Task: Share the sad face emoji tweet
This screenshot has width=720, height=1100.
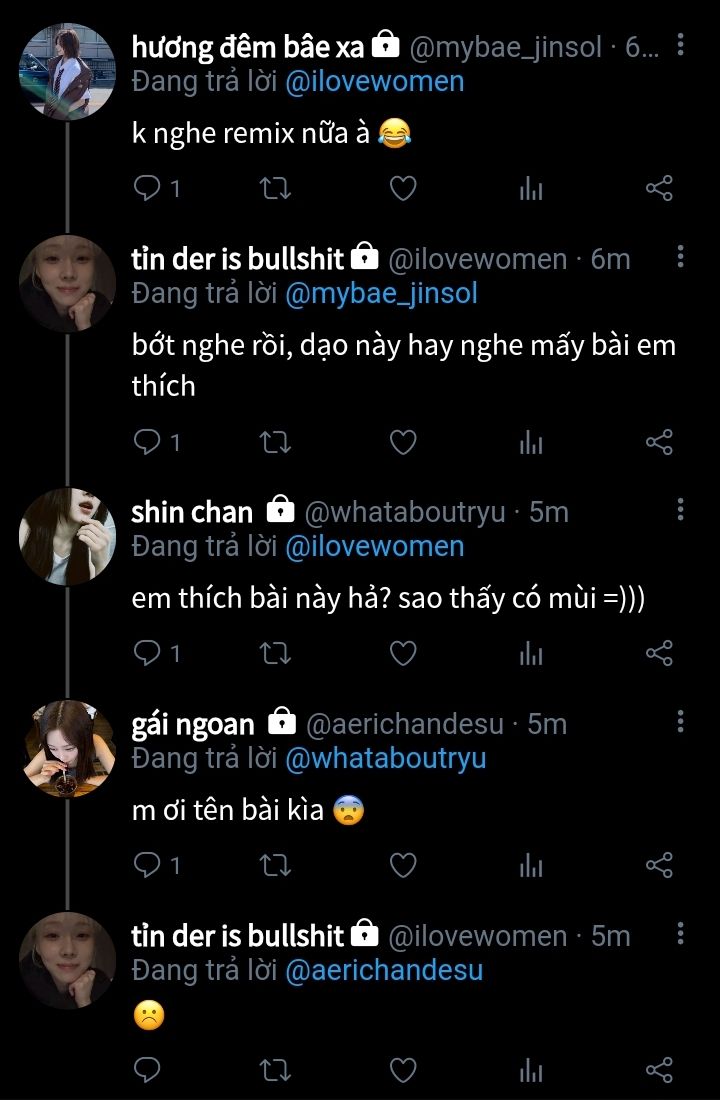Action: 659,1071
